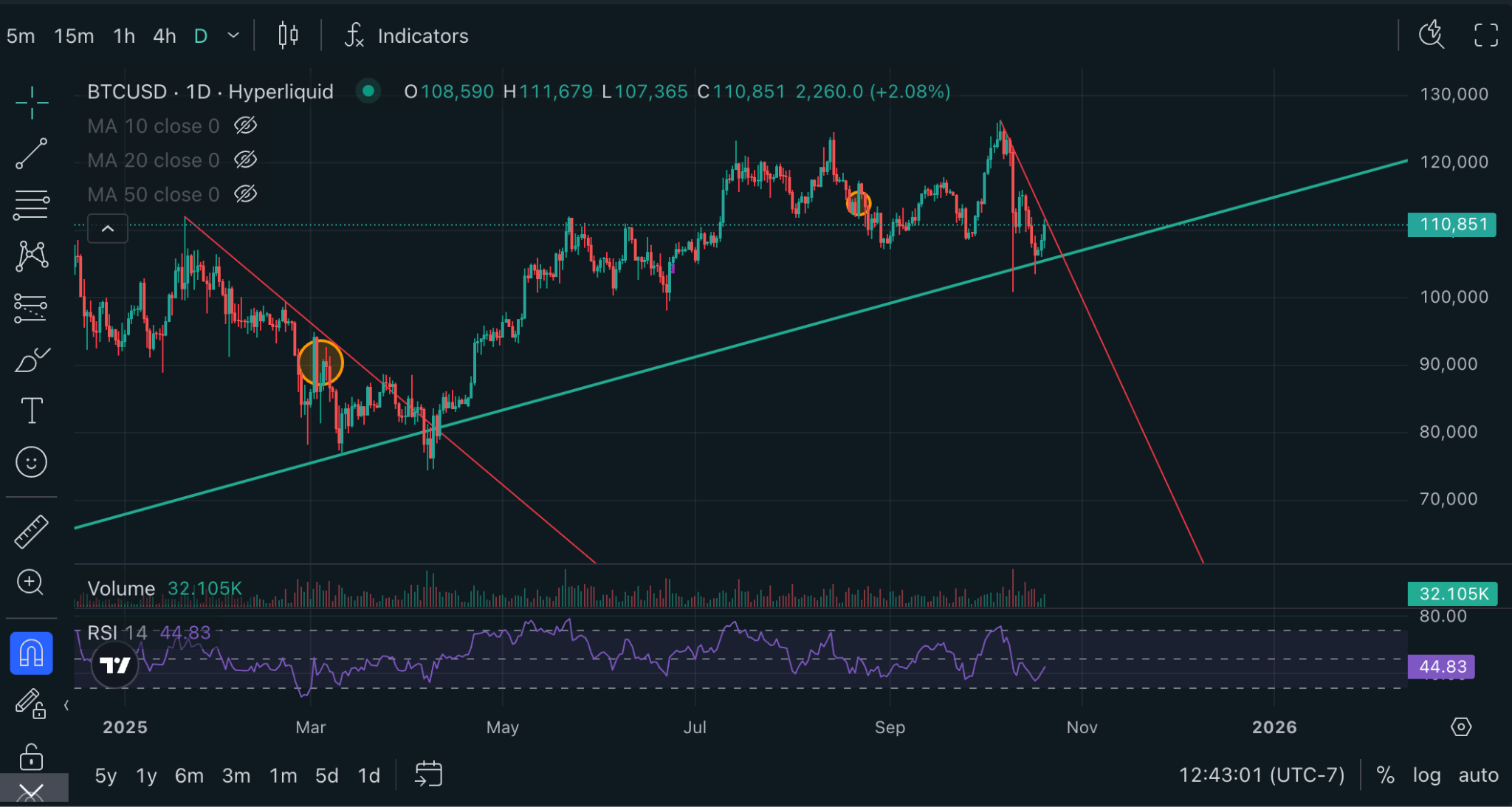The width and height of the screenshot is (1512, 807).
Task: Switch to the 4h timeframe
Action: [x=164, y=35]
